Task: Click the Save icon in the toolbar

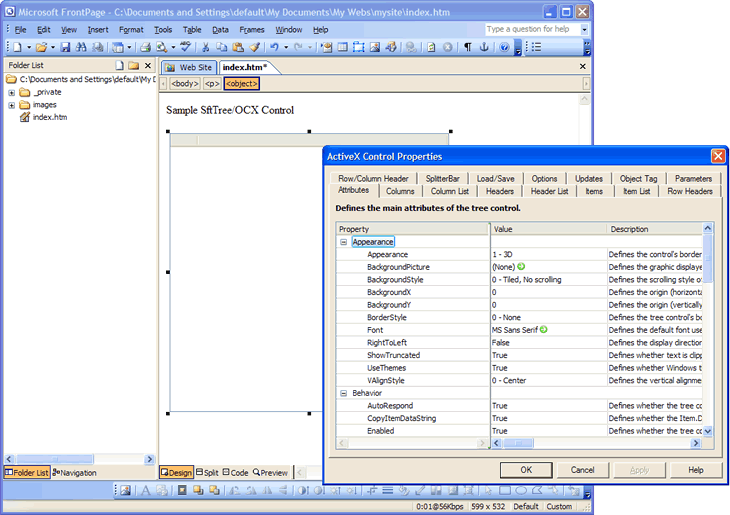Action: (66, 47)
